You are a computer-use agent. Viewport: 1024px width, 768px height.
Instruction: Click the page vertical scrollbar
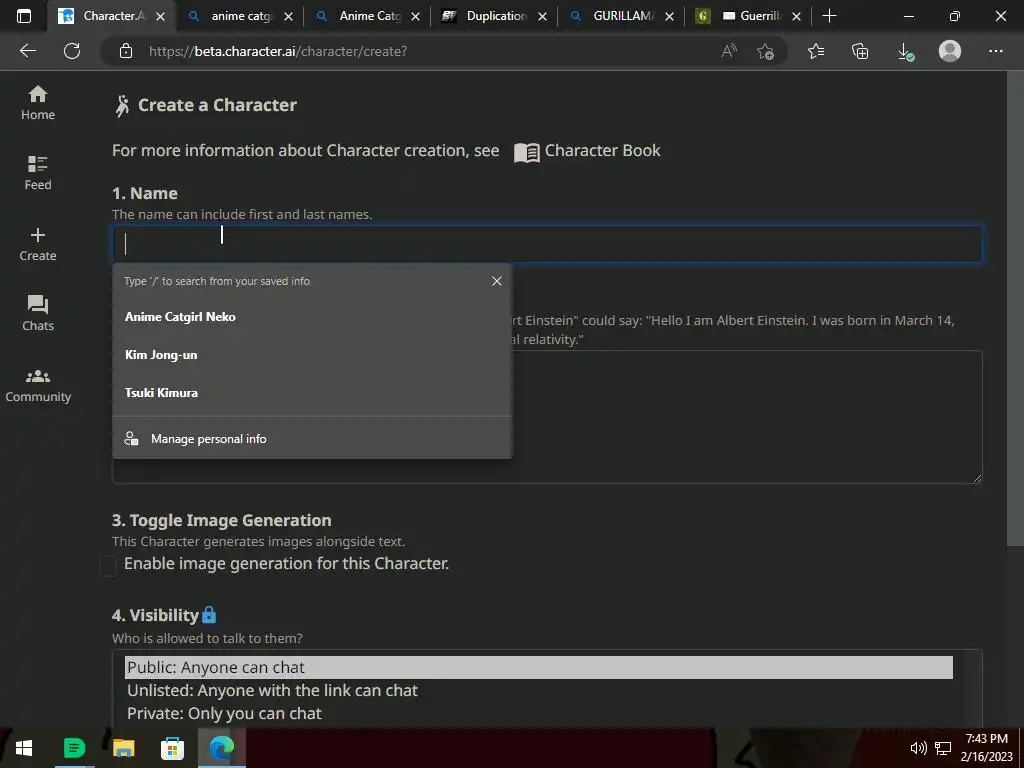1016,307
